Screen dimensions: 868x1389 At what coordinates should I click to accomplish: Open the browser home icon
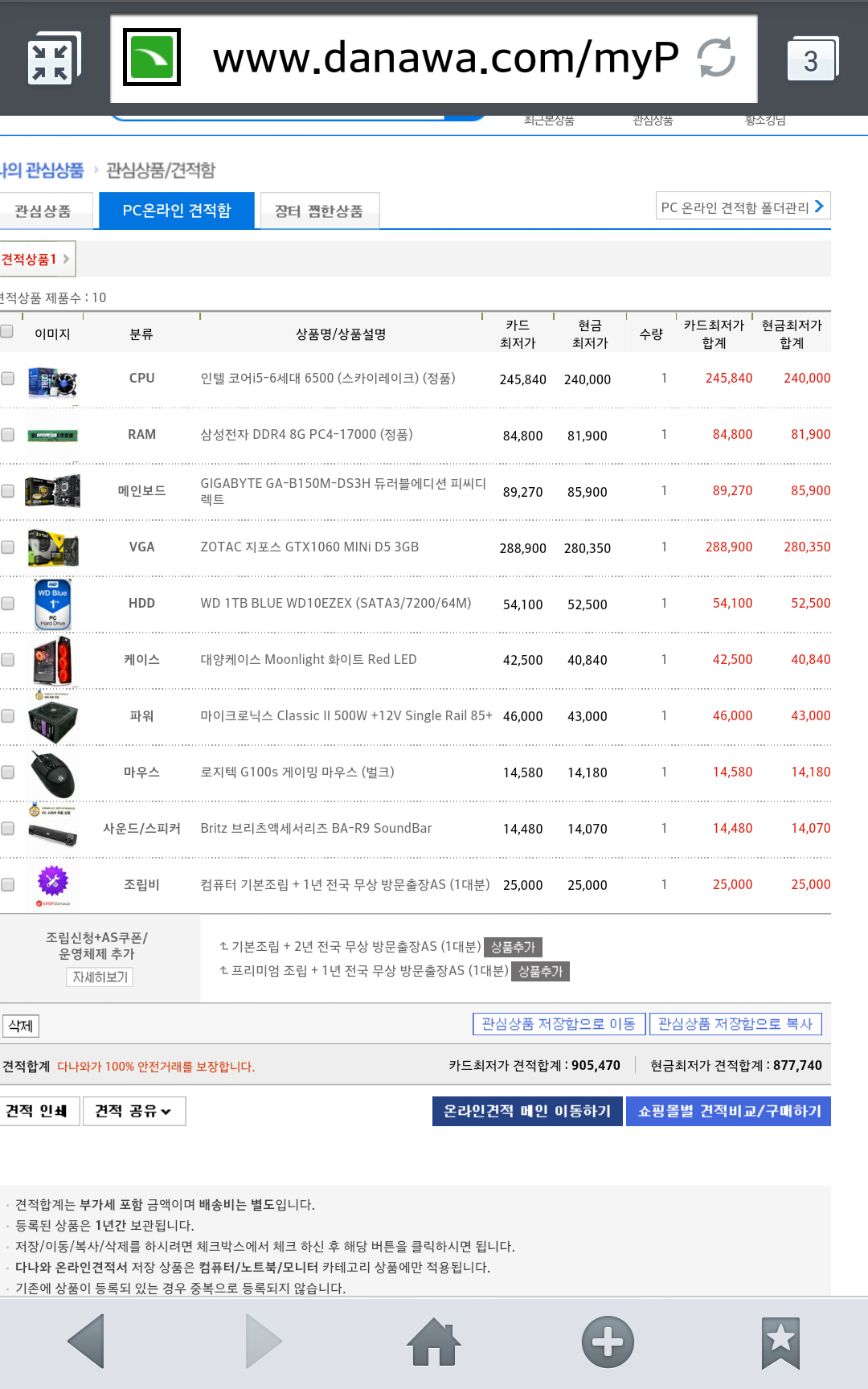click(x=433, y=1342)
